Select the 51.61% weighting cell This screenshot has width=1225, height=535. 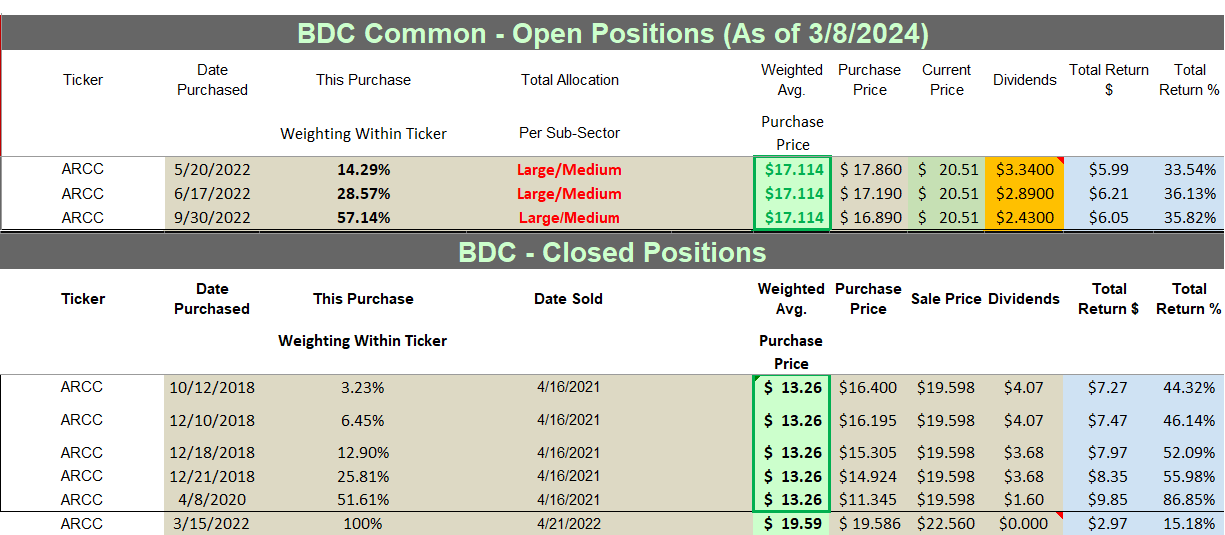click(x=363, y=500)
